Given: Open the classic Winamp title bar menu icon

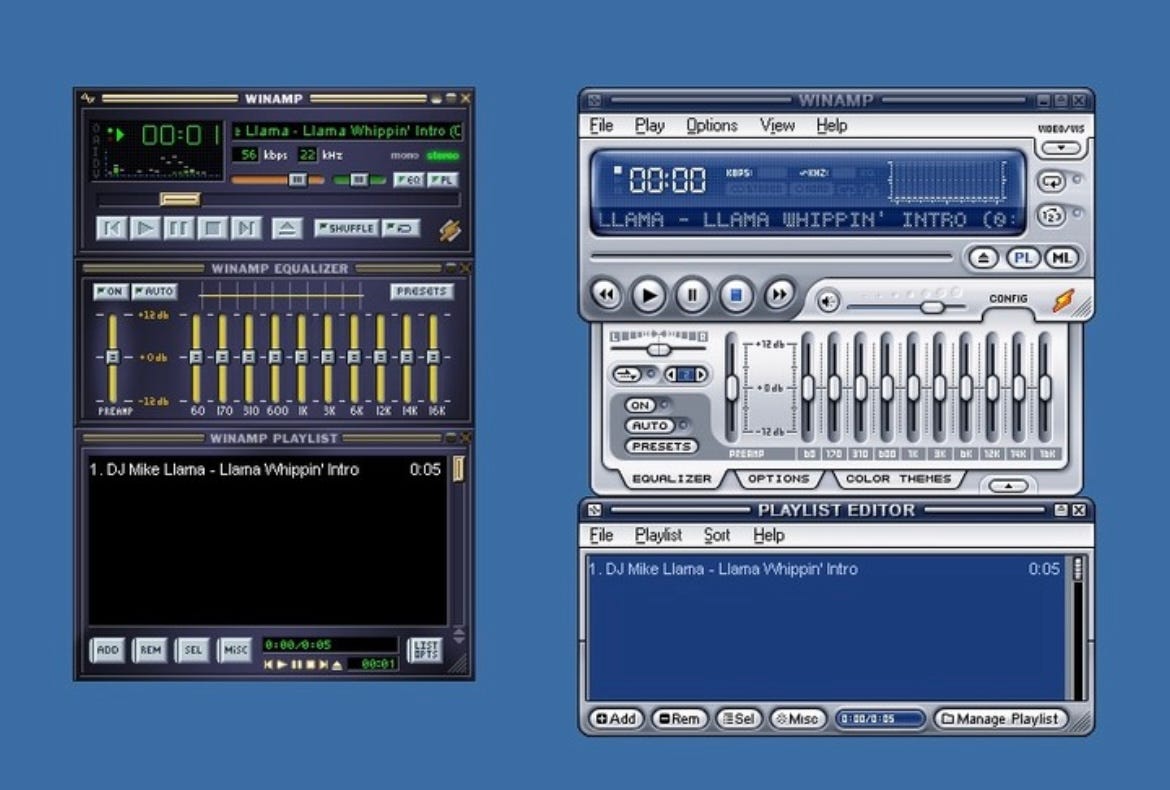Looking at the screenshot, I should click(88, 98).
